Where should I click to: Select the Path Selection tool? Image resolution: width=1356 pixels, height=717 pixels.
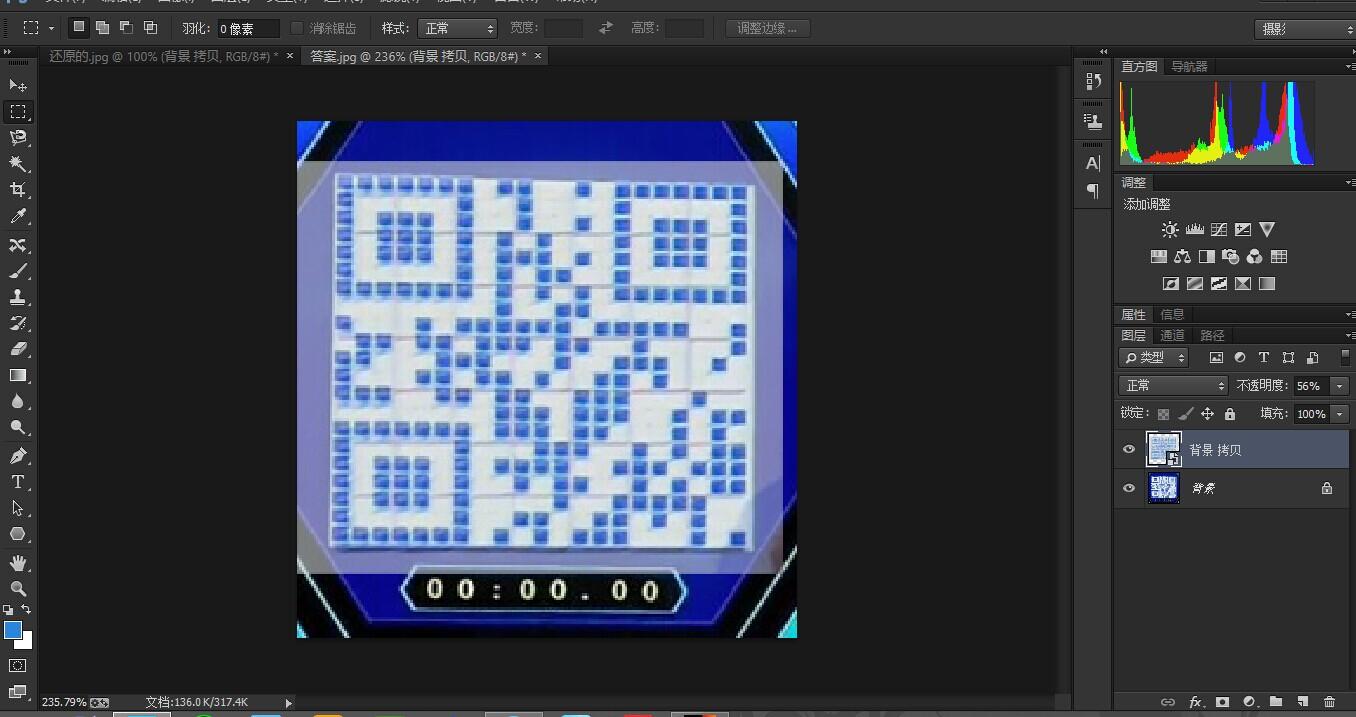coord(18,508)
